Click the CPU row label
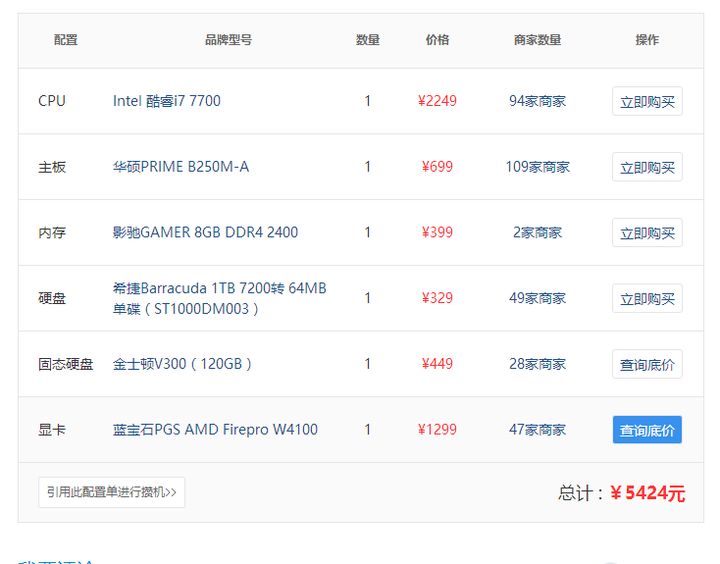The width and height of the screenshot is (720, 564). pyautogui.click(x=52, y=101)
